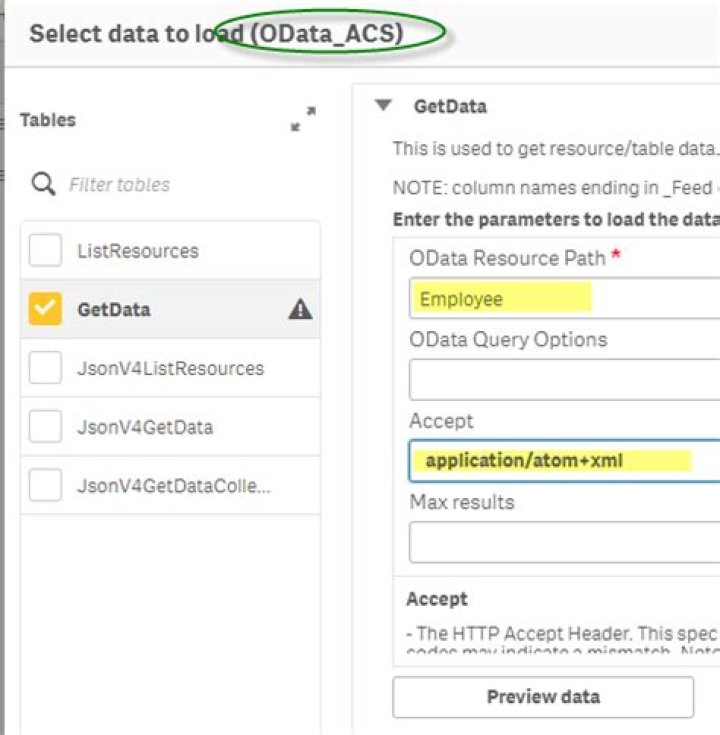720x735 pixels.
Task: Click the Filter tables search field
Action: click(x=173, y=184)
